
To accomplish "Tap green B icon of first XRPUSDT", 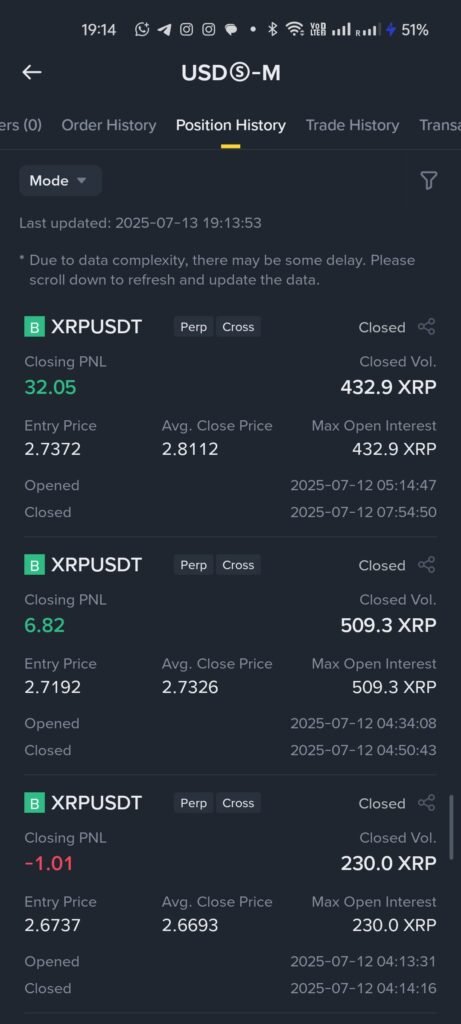I will (35, 327).
